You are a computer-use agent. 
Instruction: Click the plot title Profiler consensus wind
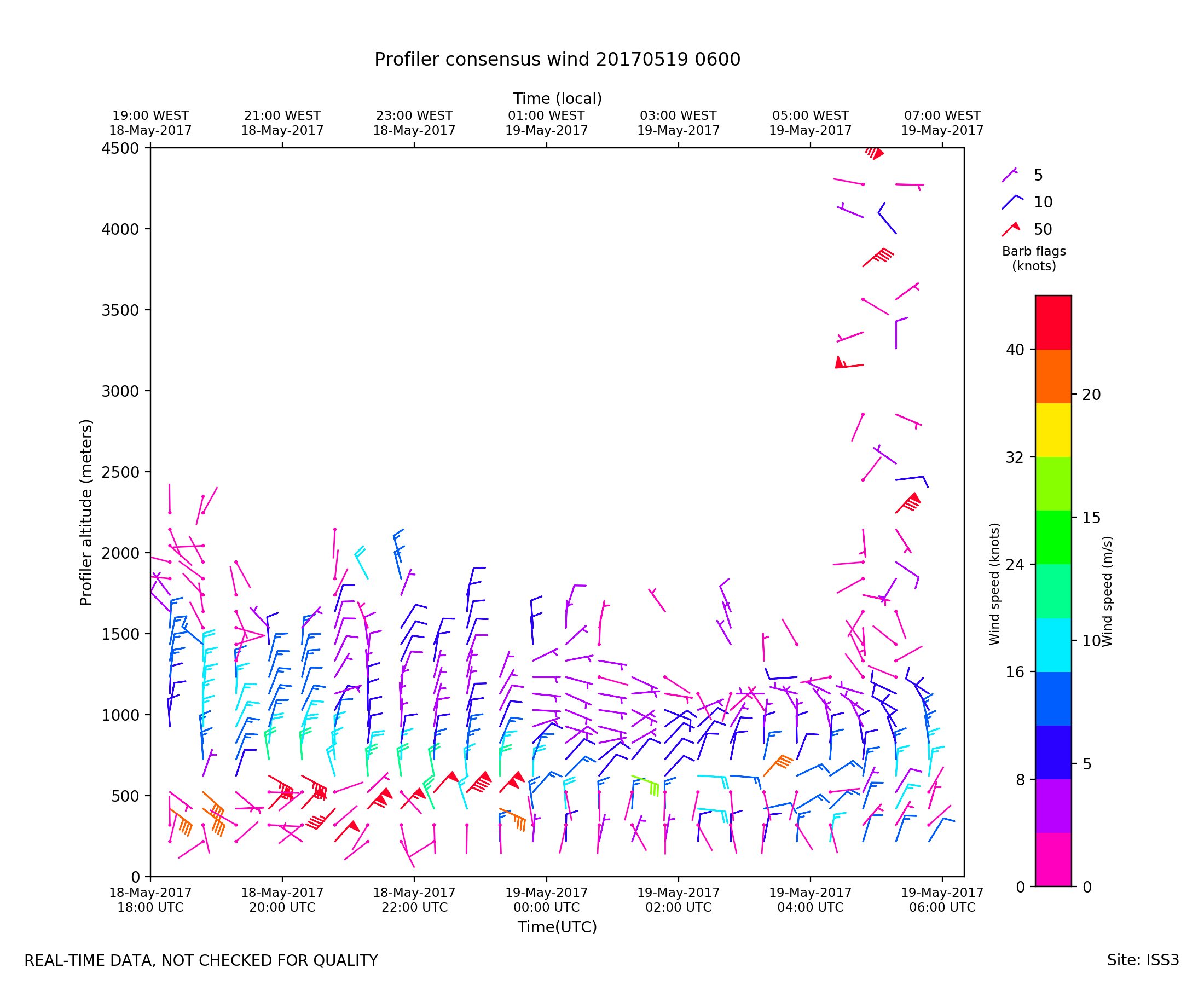(557, 60)
